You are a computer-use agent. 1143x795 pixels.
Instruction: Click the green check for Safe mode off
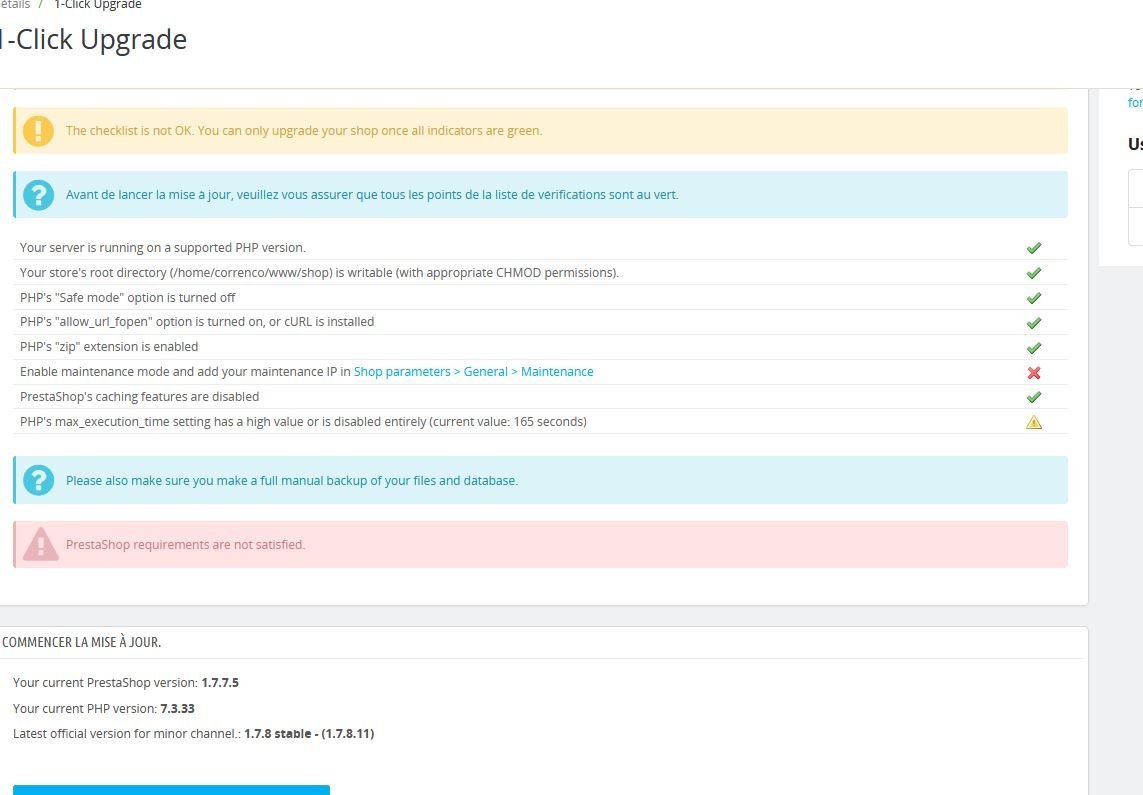click(x=1034, y=298)
